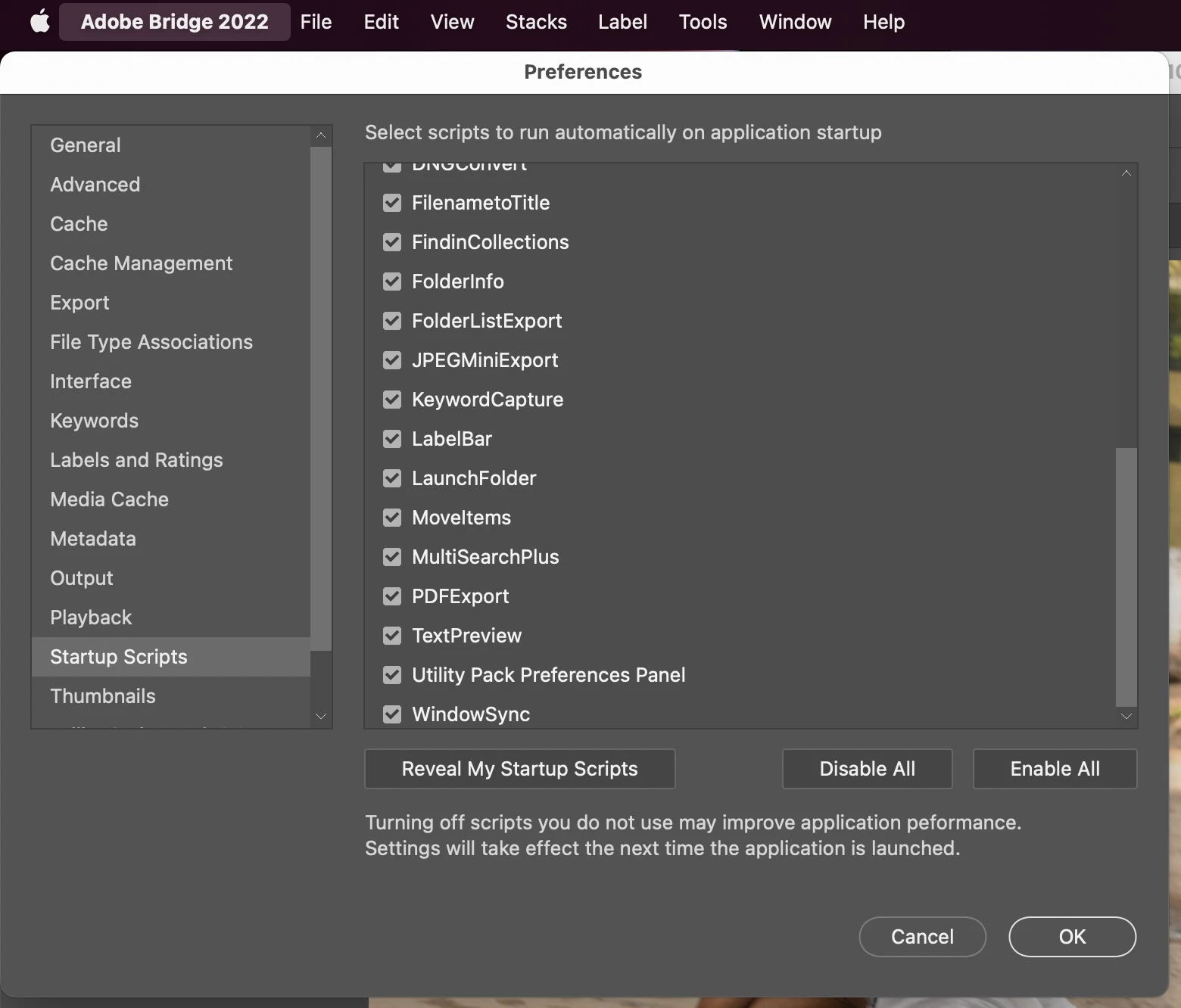The width and height of the screenshot is (1181, 1008).
Task: Click the category list scrollbar thumb
Action: (321, 399)
